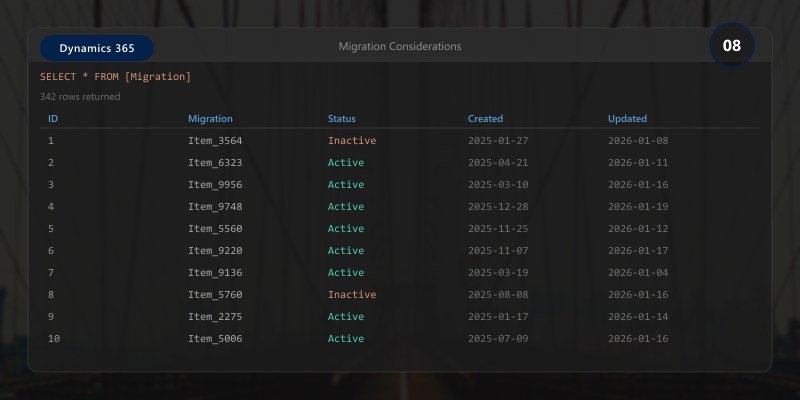The width and height of the screenshot is (800, 400).
Task: Select the Item_9956 cell
Action: pos(215,184)
